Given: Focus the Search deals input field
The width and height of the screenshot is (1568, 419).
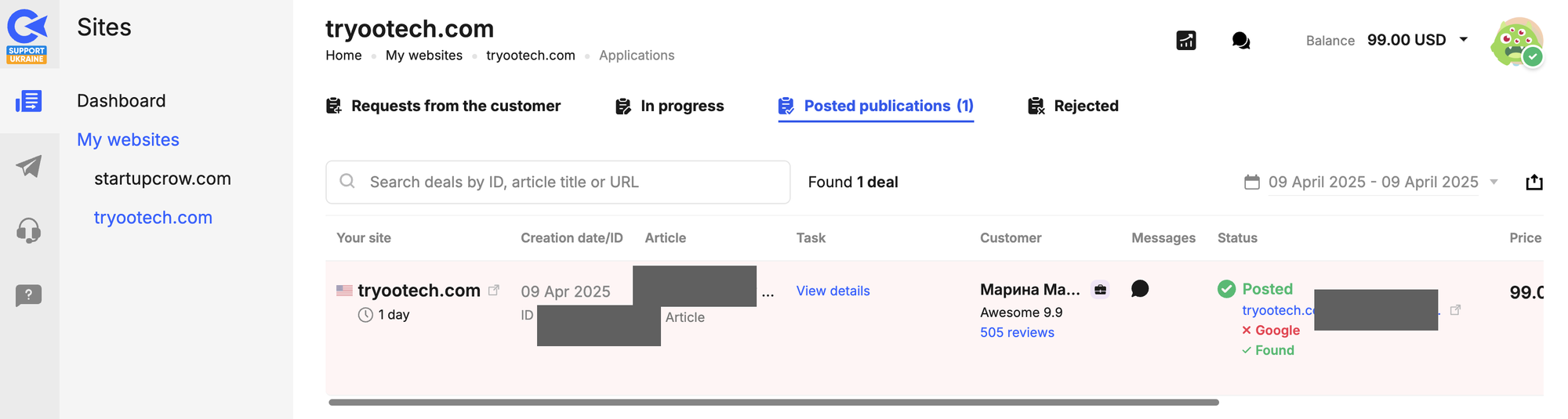Looking at the screenshot, I should [558, 182].
